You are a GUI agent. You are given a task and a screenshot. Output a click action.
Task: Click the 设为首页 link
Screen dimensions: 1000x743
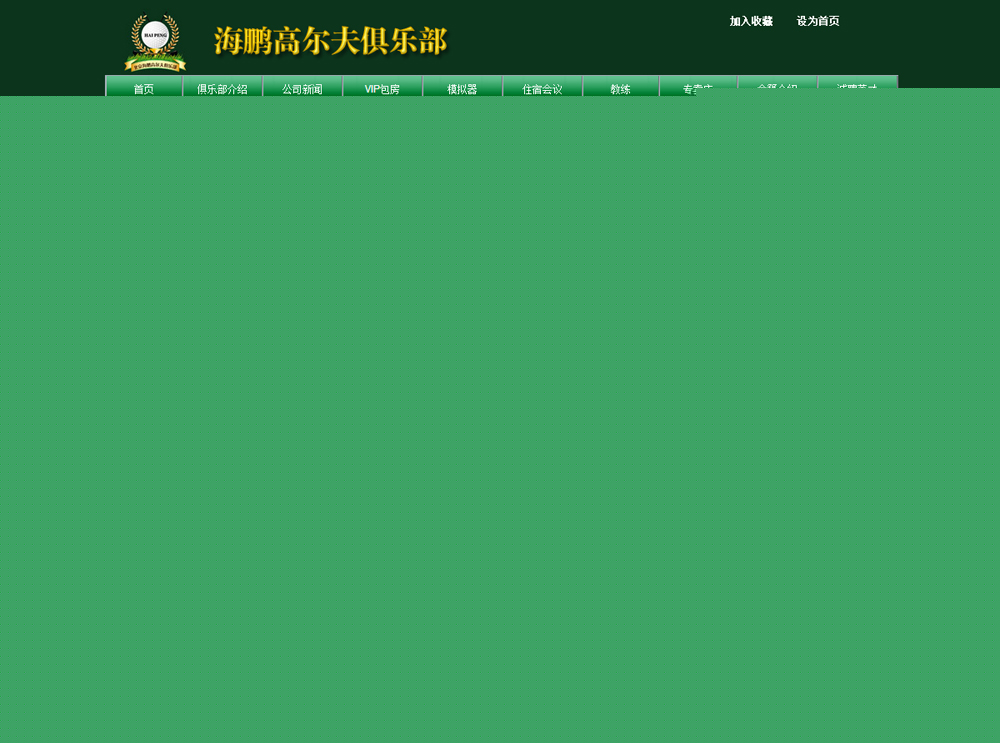tap(818, 21)
